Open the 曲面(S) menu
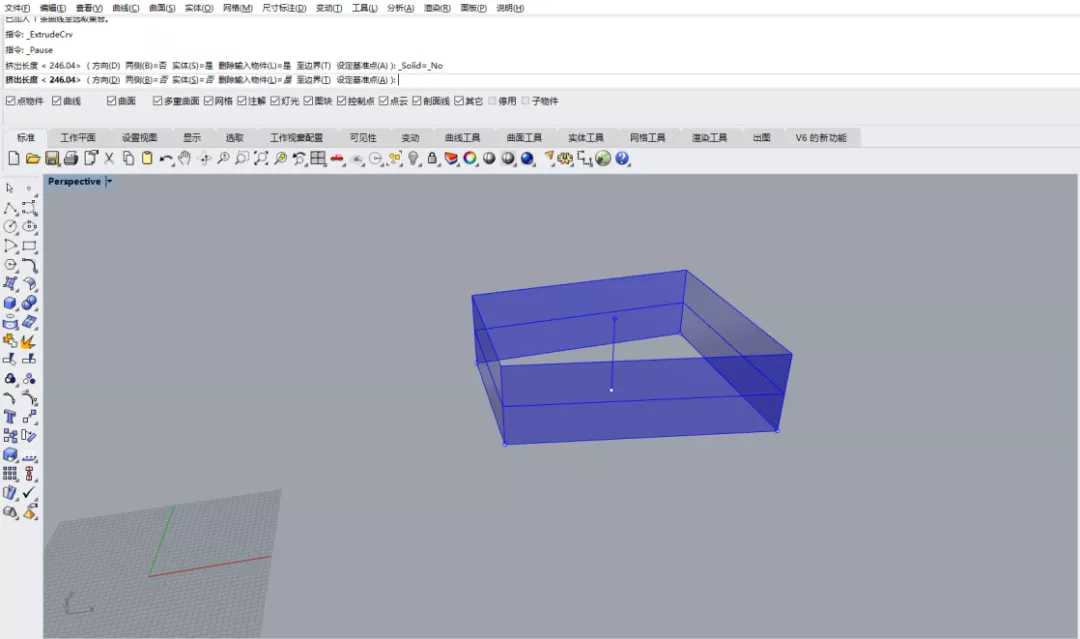1080x639 pixels. coord(162,8)
